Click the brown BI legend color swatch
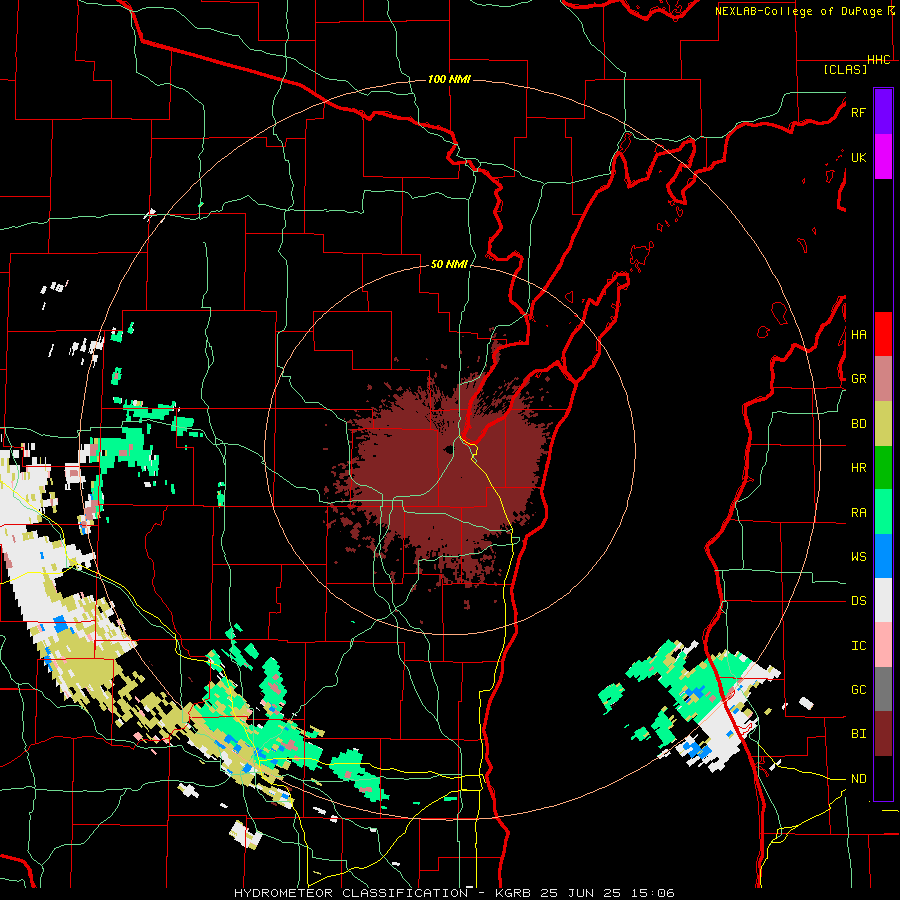The image size is (900, 900). [883, 734]
